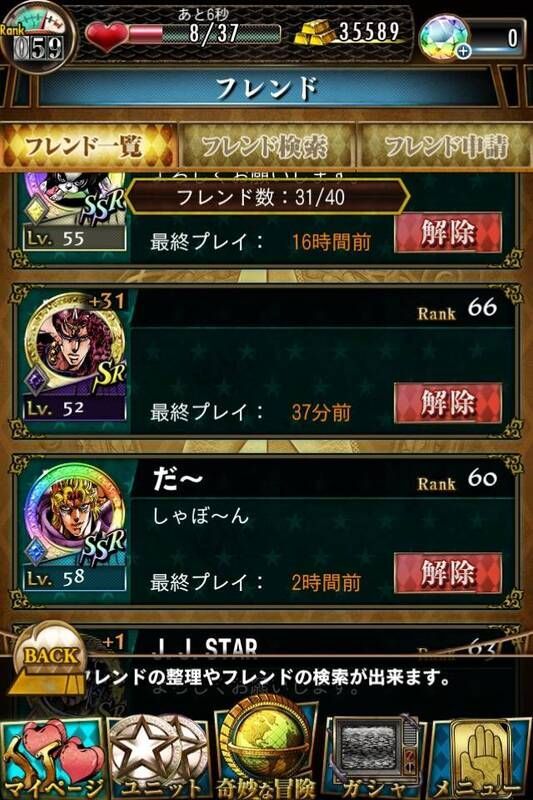The image size is (533, 800).
Task: Tap the SSR Lv. 58 character portrait
Action: pyautogui.click(x=74, y=524)
